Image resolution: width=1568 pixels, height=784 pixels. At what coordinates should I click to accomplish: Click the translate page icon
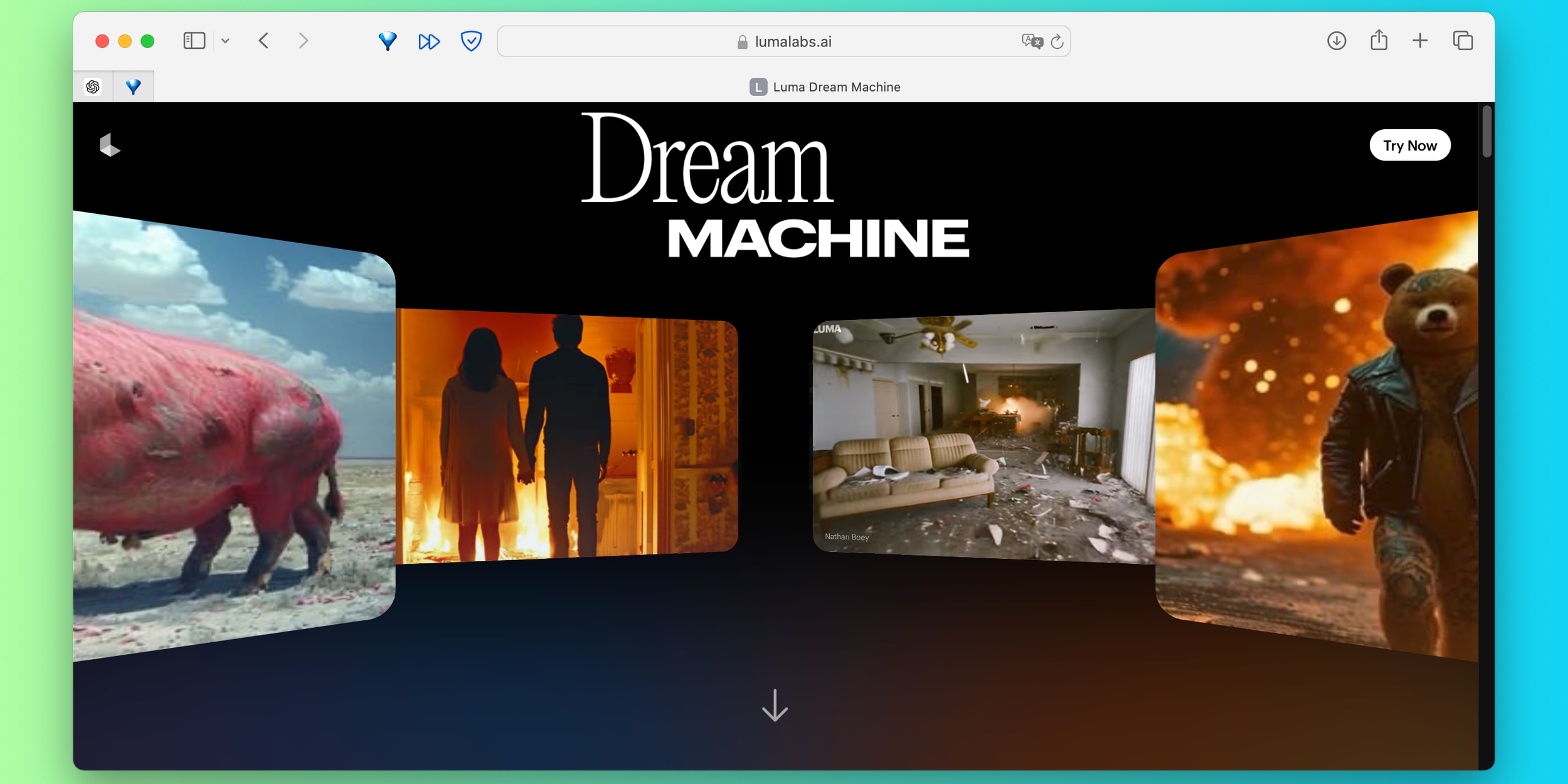click(1032, 41)
